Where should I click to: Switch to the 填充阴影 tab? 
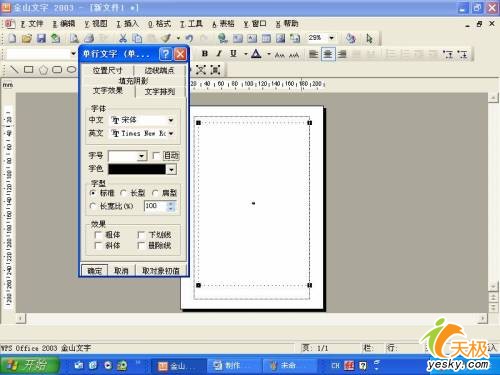click(x=133, y=81)
